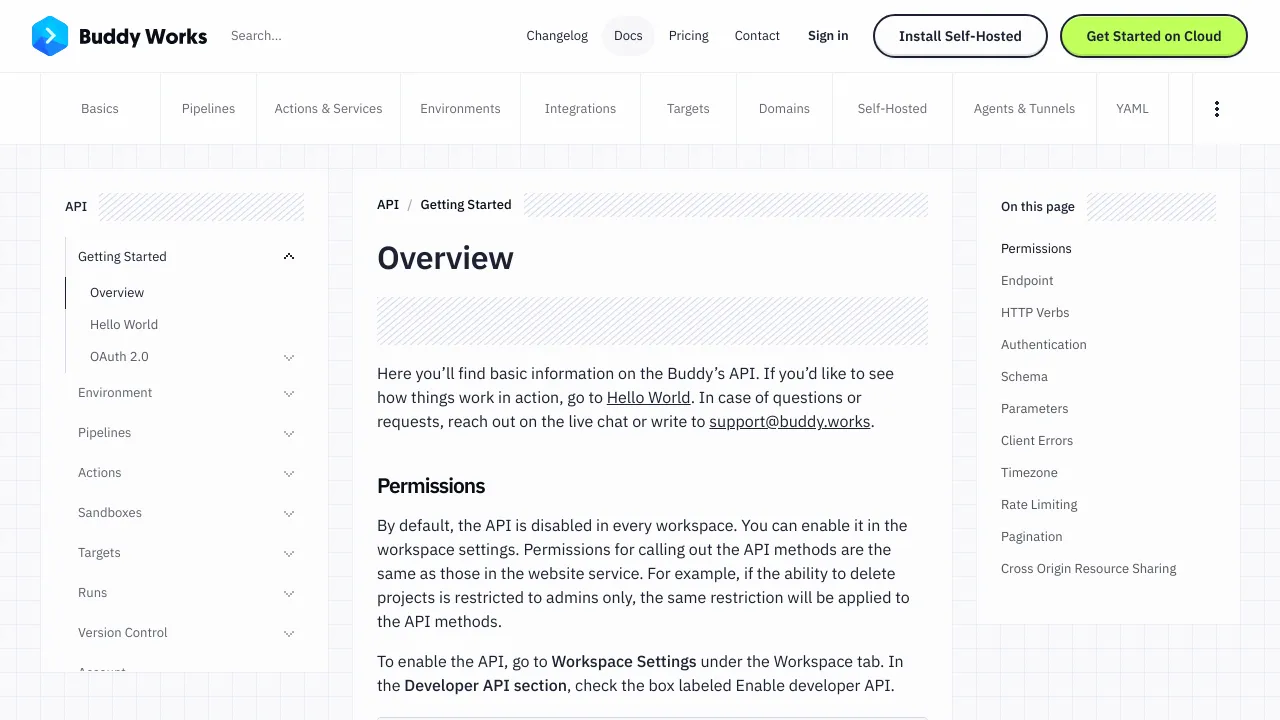Click Getting Started in the breadcrumb
1280x720 pixels.
point(466,204)
